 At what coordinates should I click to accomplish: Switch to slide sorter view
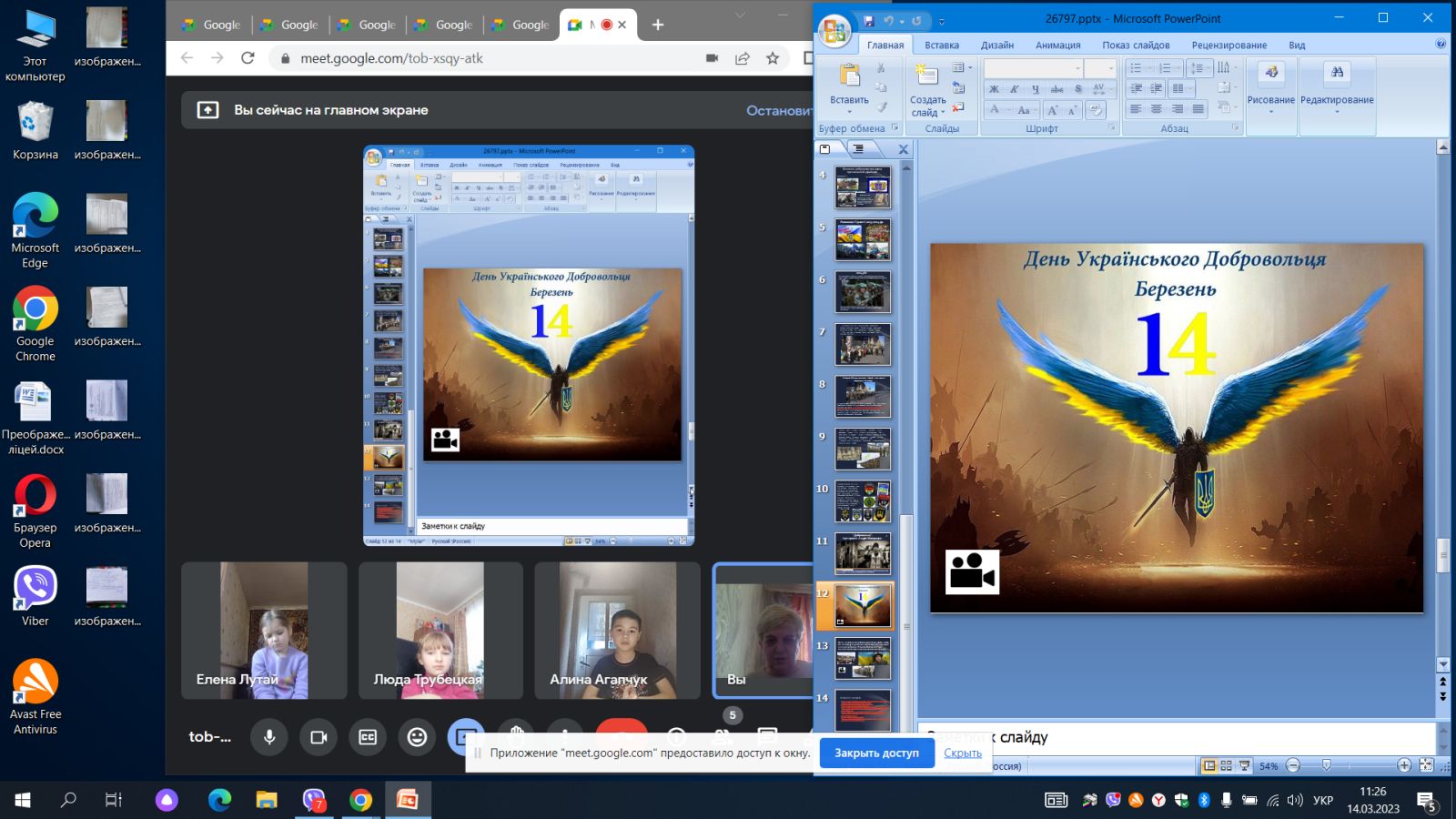[x=1226, y=765]
